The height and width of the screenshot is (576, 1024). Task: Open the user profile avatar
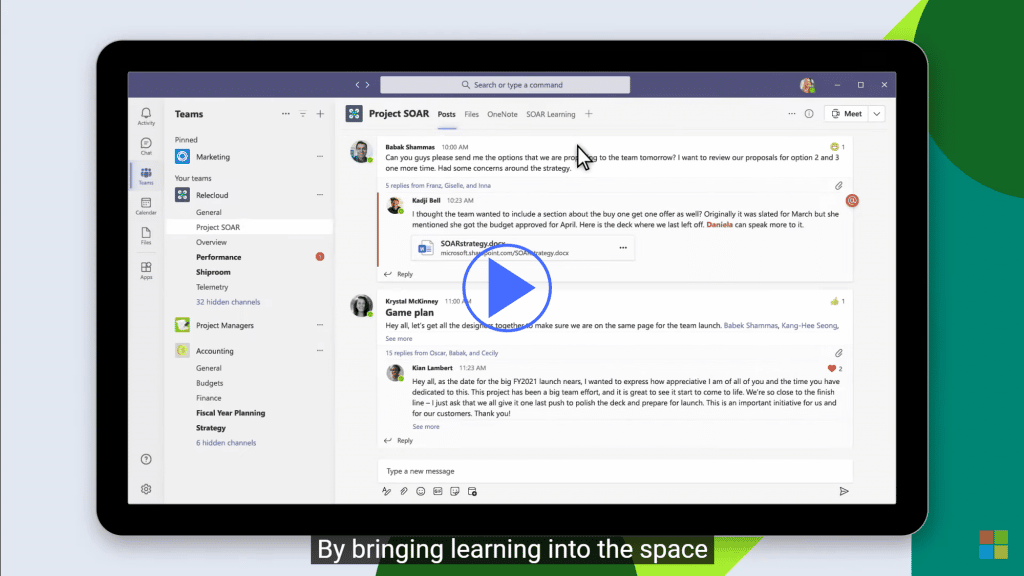coord(807,85)
